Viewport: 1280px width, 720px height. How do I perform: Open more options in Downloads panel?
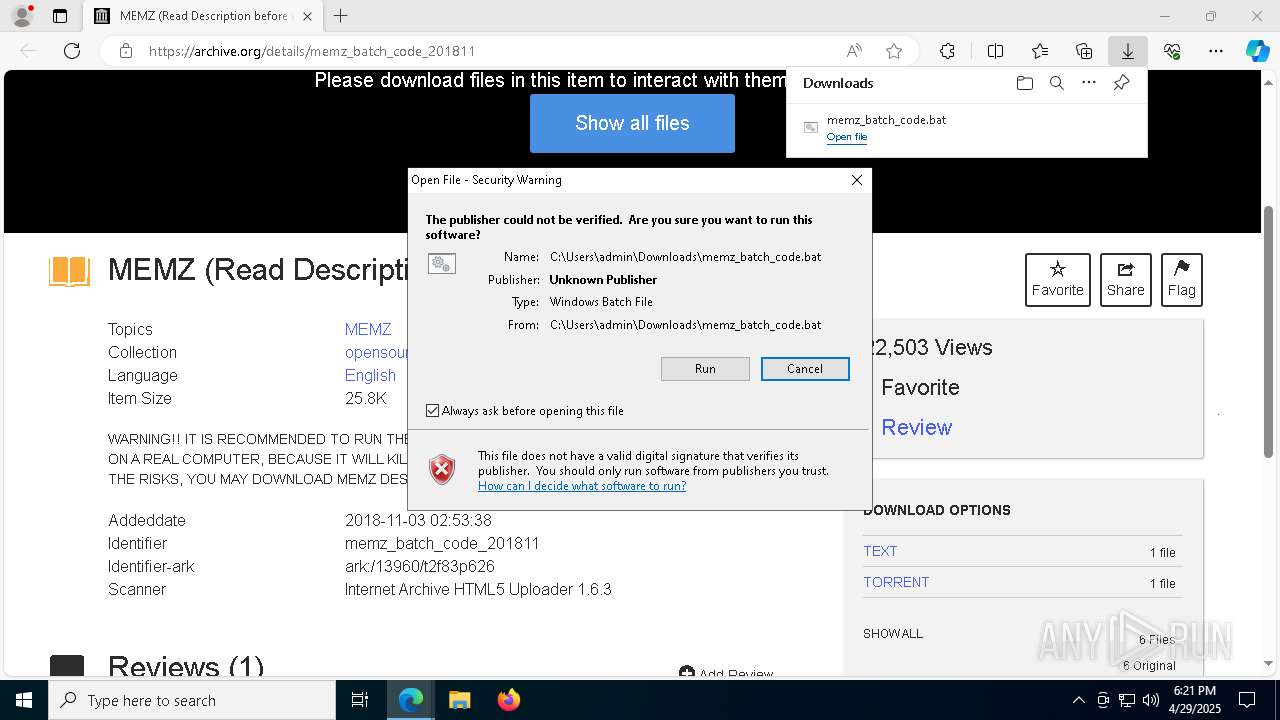(1089, 83)
